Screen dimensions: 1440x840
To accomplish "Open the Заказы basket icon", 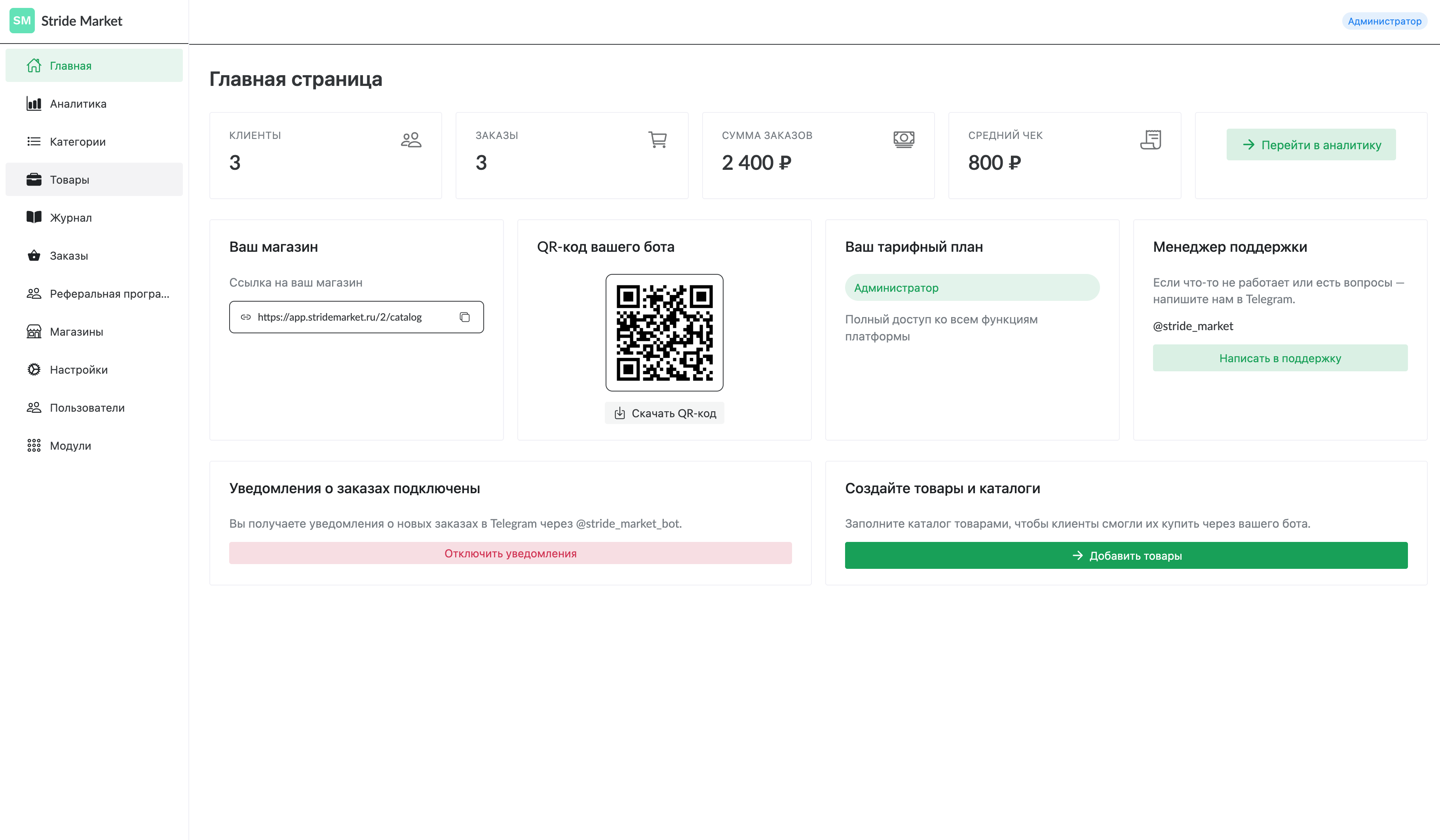I will [x=34, y=255].
